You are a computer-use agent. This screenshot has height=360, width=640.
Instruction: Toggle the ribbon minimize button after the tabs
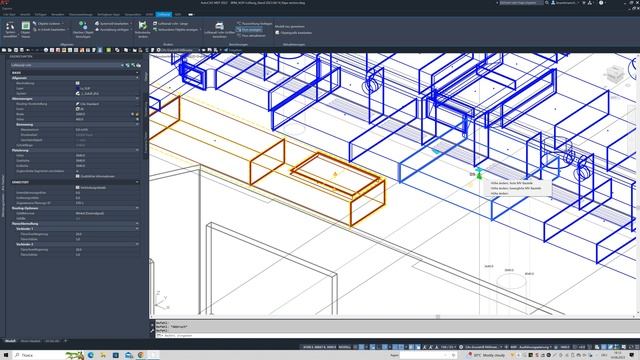191,14
